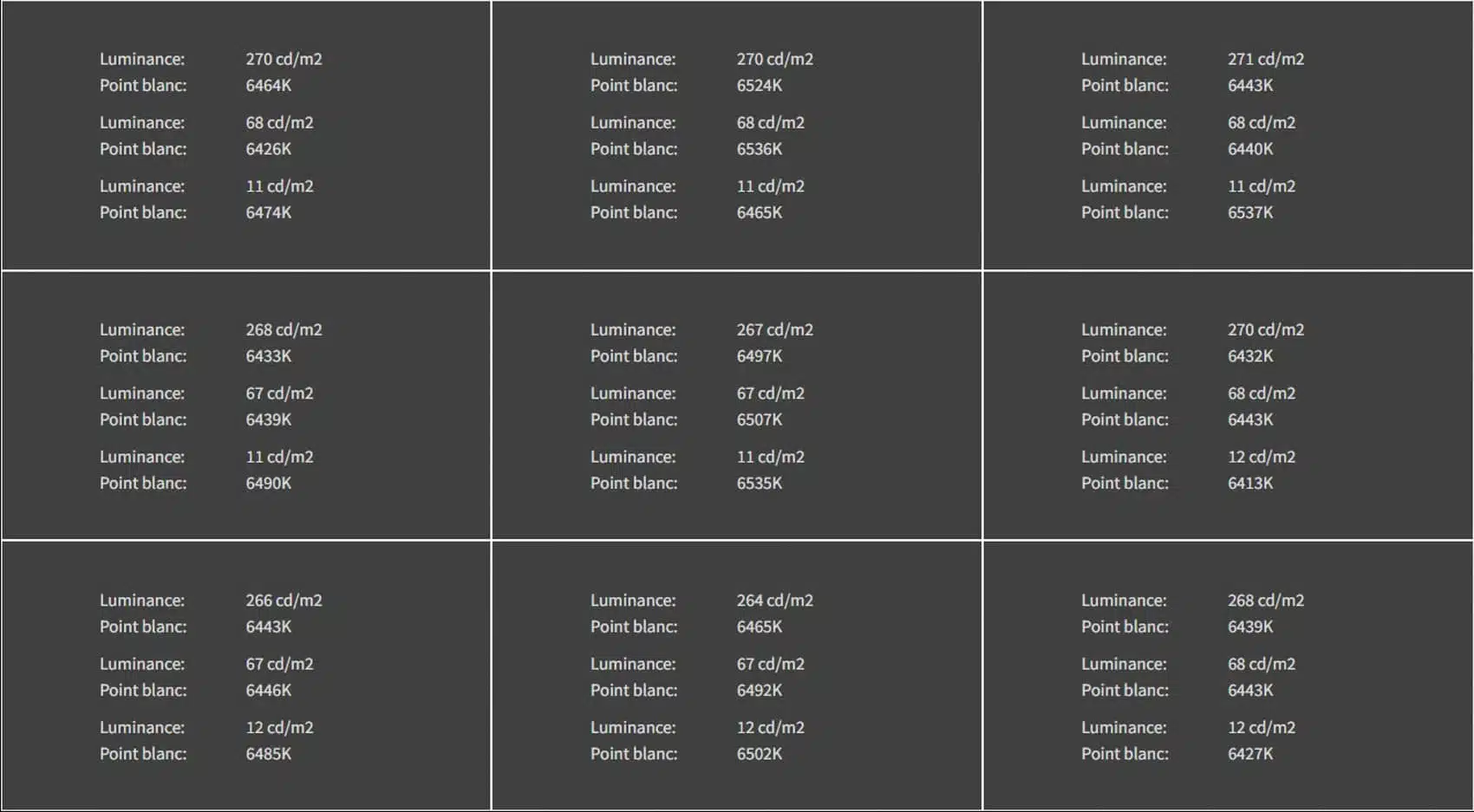Select the 6485K white point value
Viewport: 1474px width, 812px height.
pos(268,753)
